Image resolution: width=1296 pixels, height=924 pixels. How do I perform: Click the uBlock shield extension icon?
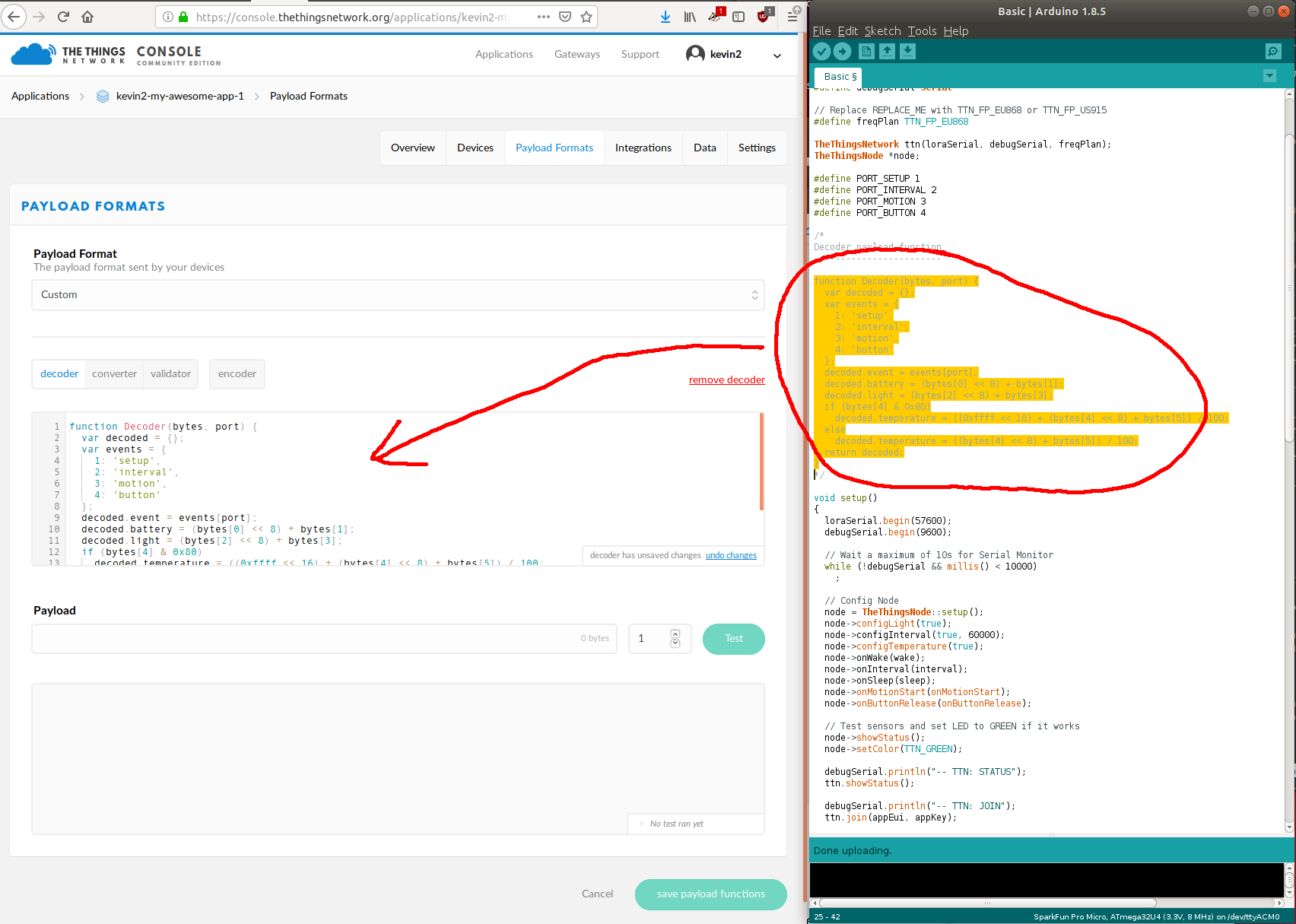click(x=764, y=15)
